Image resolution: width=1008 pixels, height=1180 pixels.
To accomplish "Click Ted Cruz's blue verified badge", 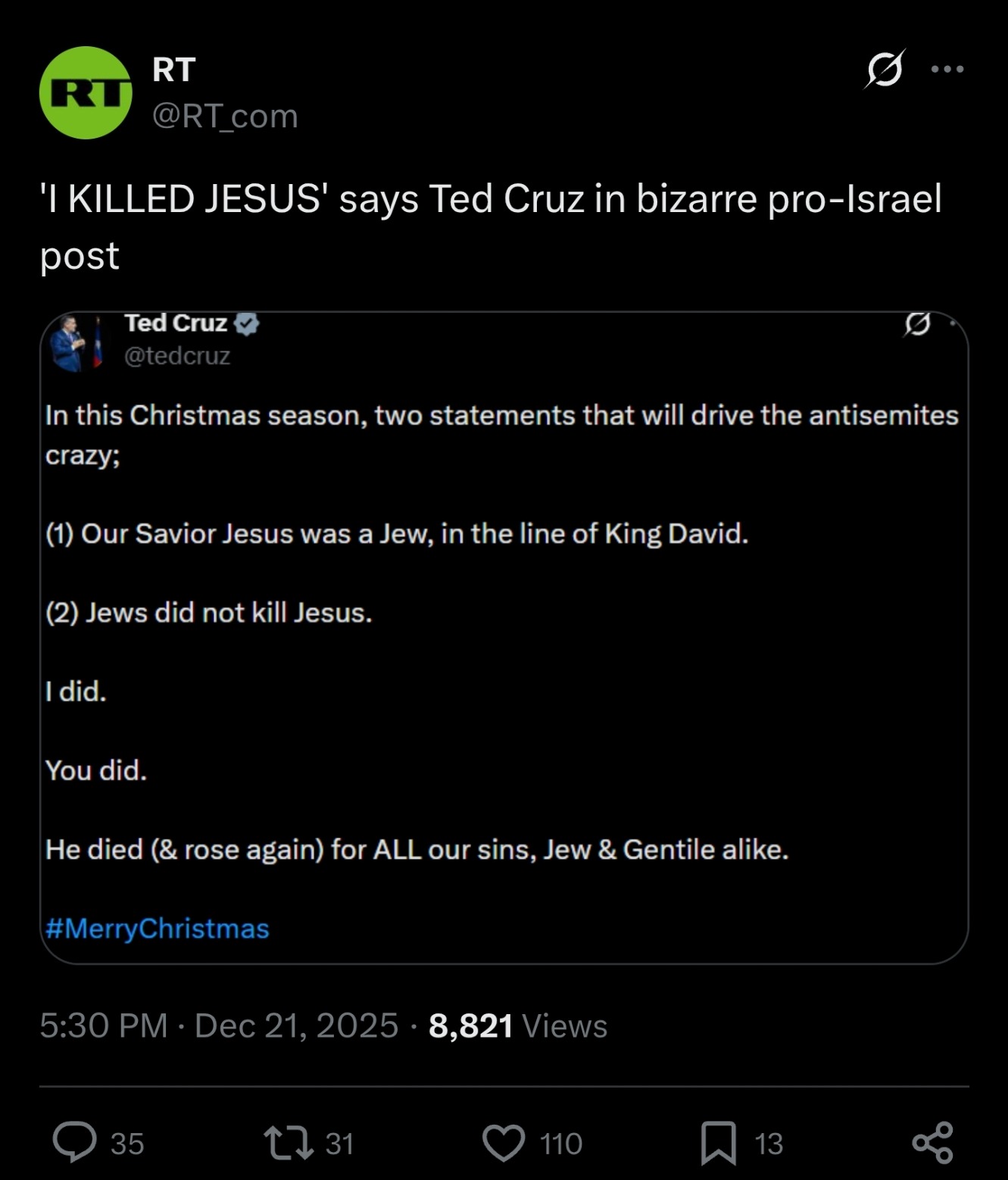I will click(x=247, y=323).
